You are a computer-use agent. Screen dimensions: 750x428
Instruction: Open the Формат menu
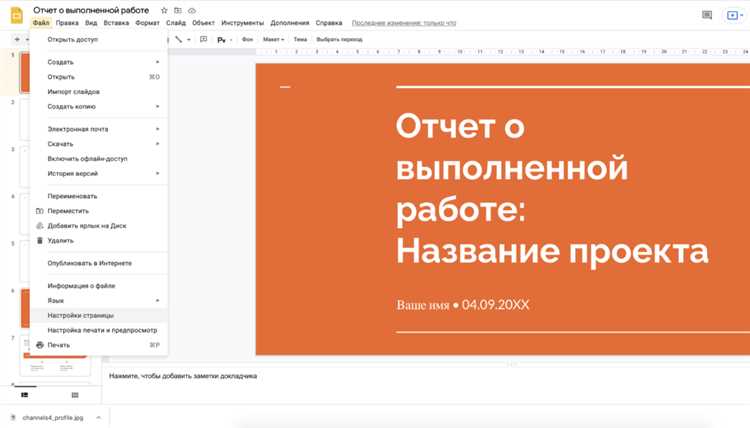[x=147, y=23]
